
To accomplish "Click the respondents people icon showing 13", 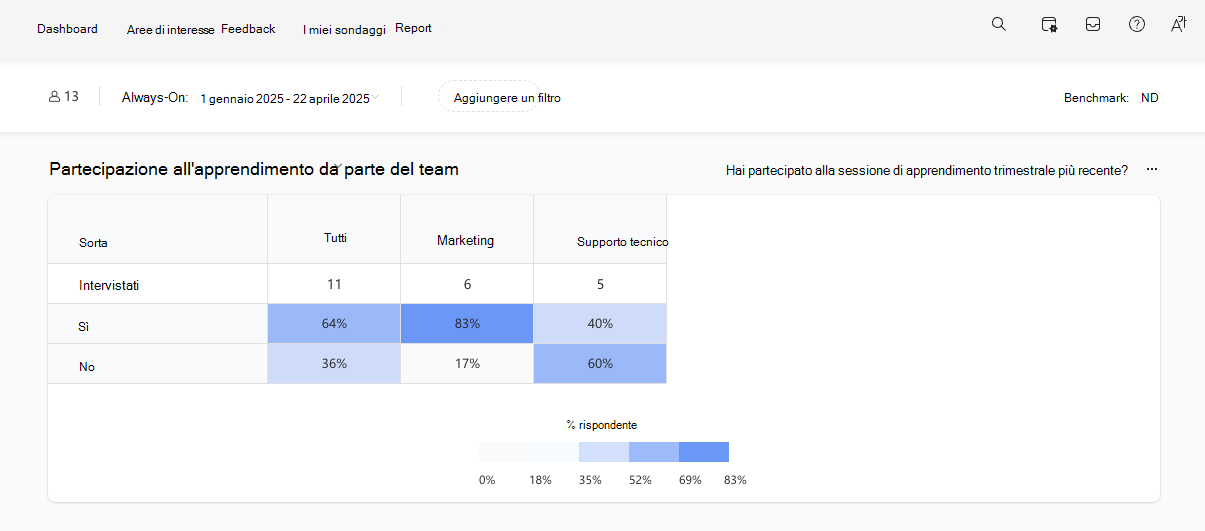I will pyautogui.click(x=54, y=97).
